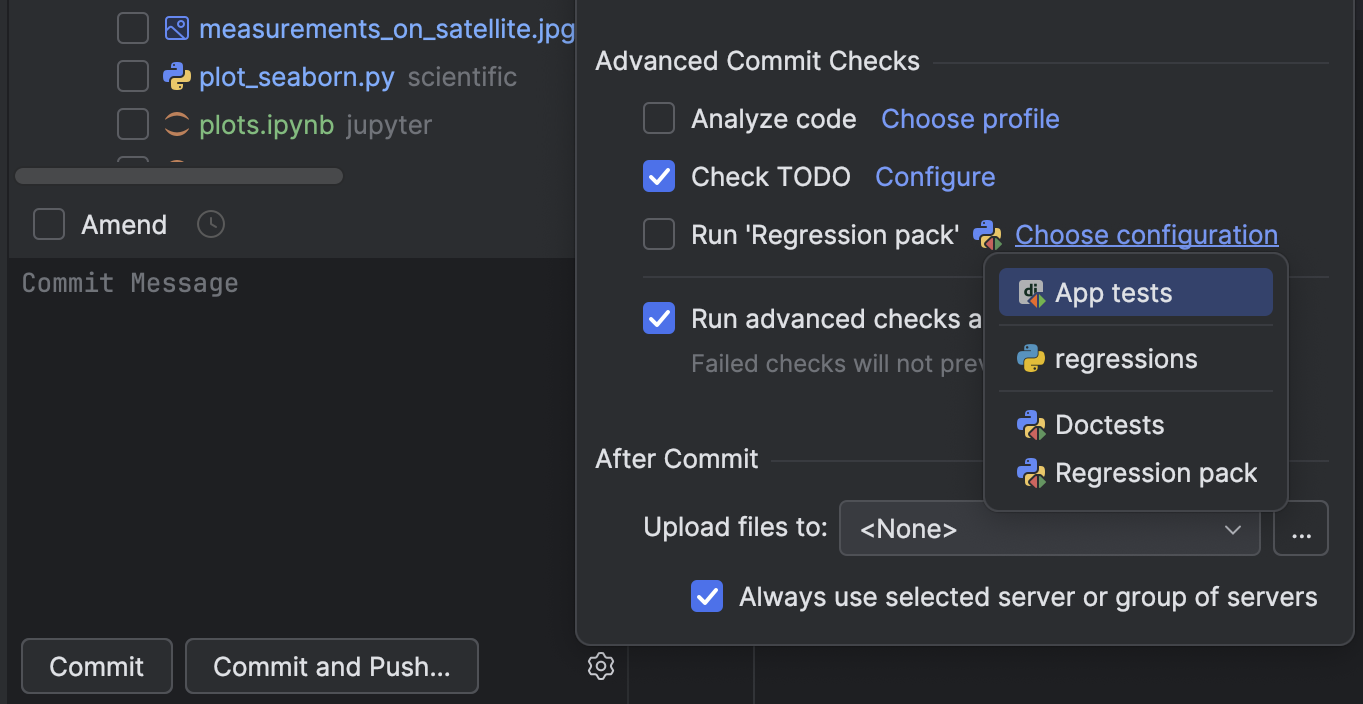1363x704 pixels.
Task: Click the Django icon next to App tests
Action: [x=1031, y=293]
